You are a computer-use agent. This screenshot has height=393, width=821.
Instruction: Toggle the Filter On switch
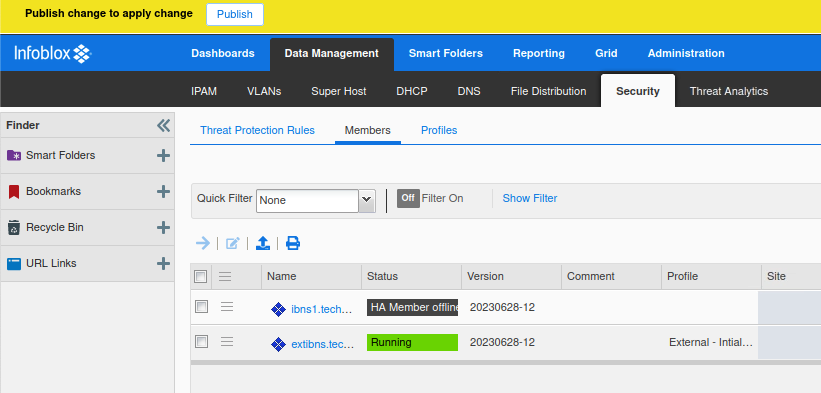[408, 198]
